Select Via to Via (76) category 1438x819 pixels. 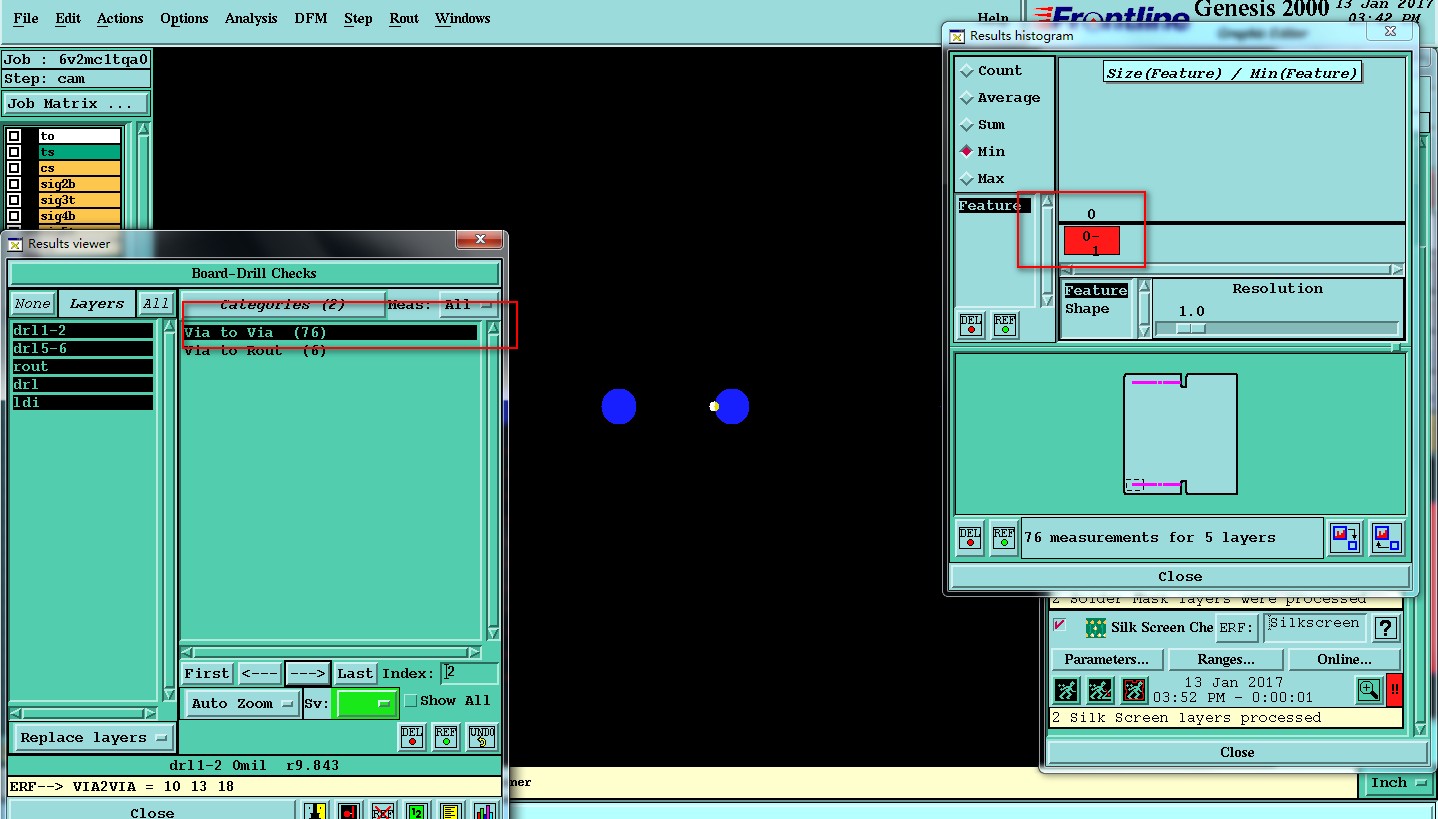click(x=330, y=332)
